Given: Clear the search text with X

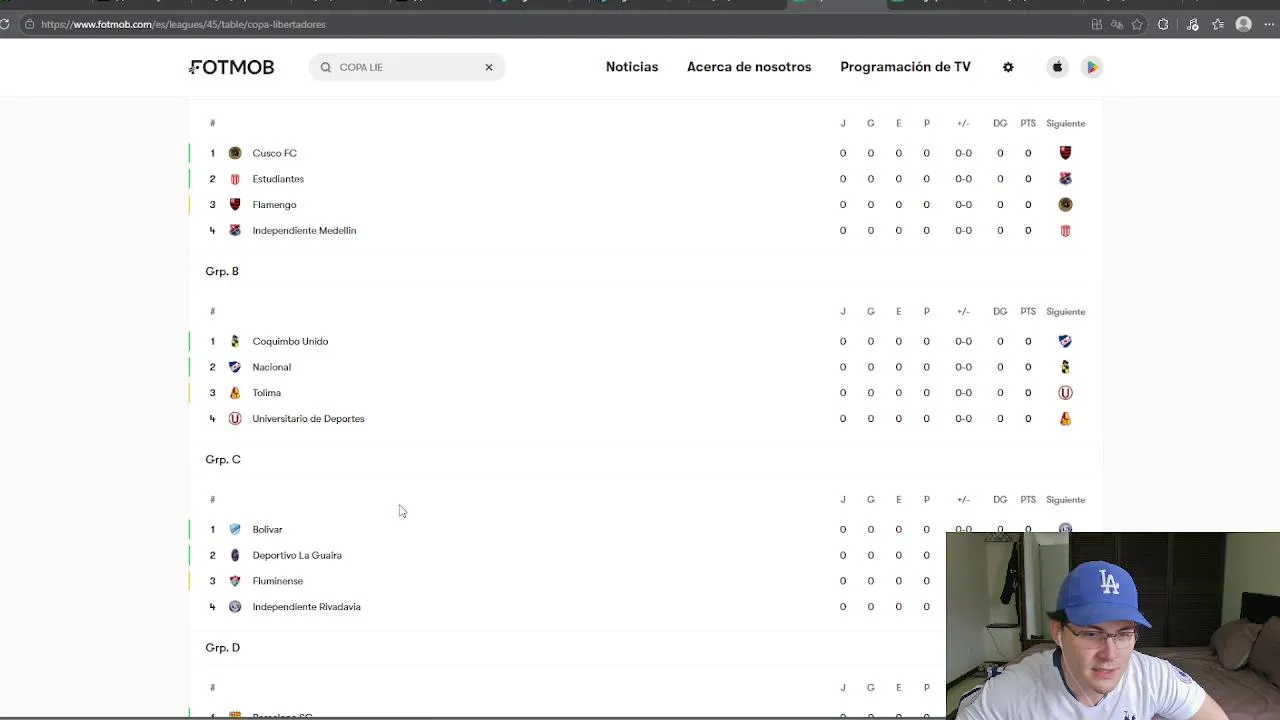Looking at the screenshot, I should tap(489, 67).
